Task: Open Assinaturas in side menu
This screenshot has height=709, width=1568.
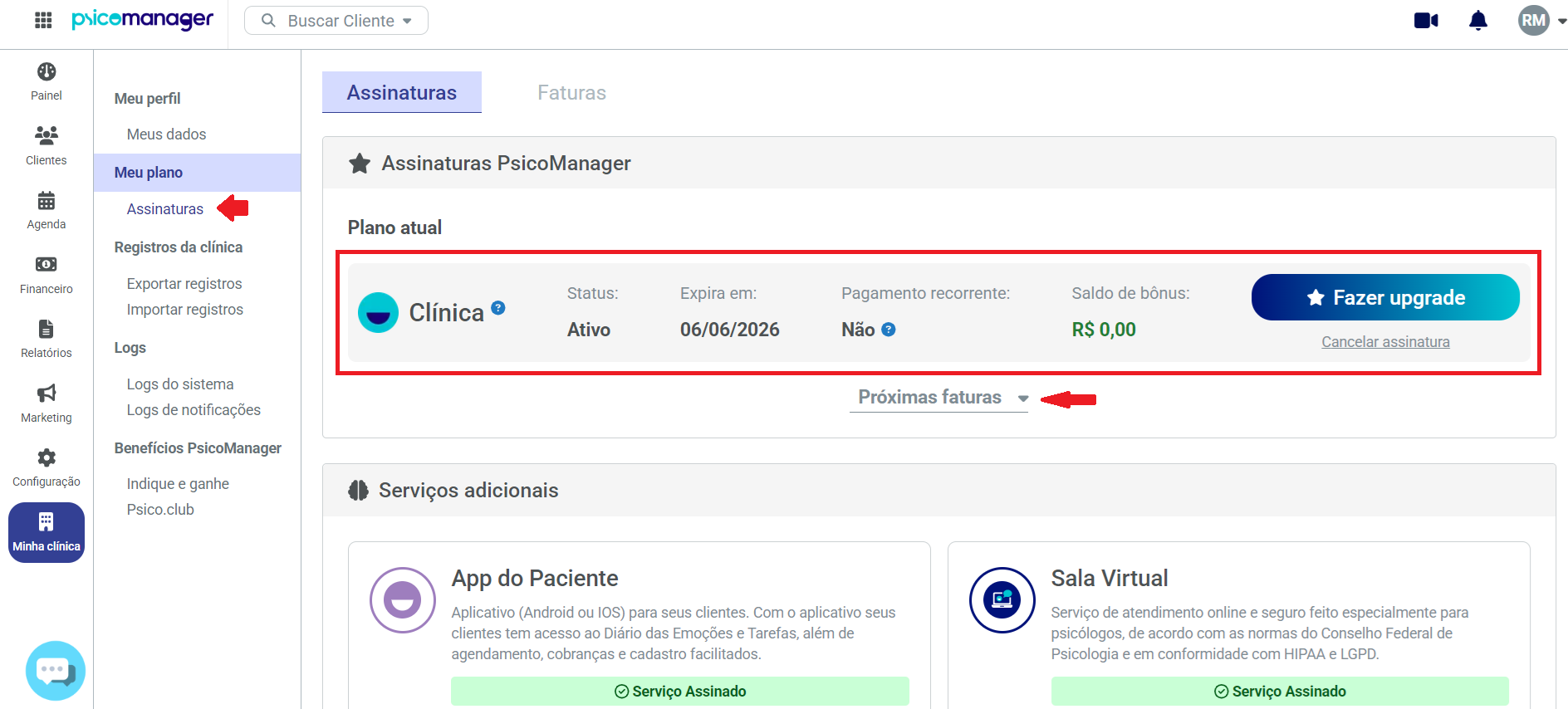Action: (165, 209)
